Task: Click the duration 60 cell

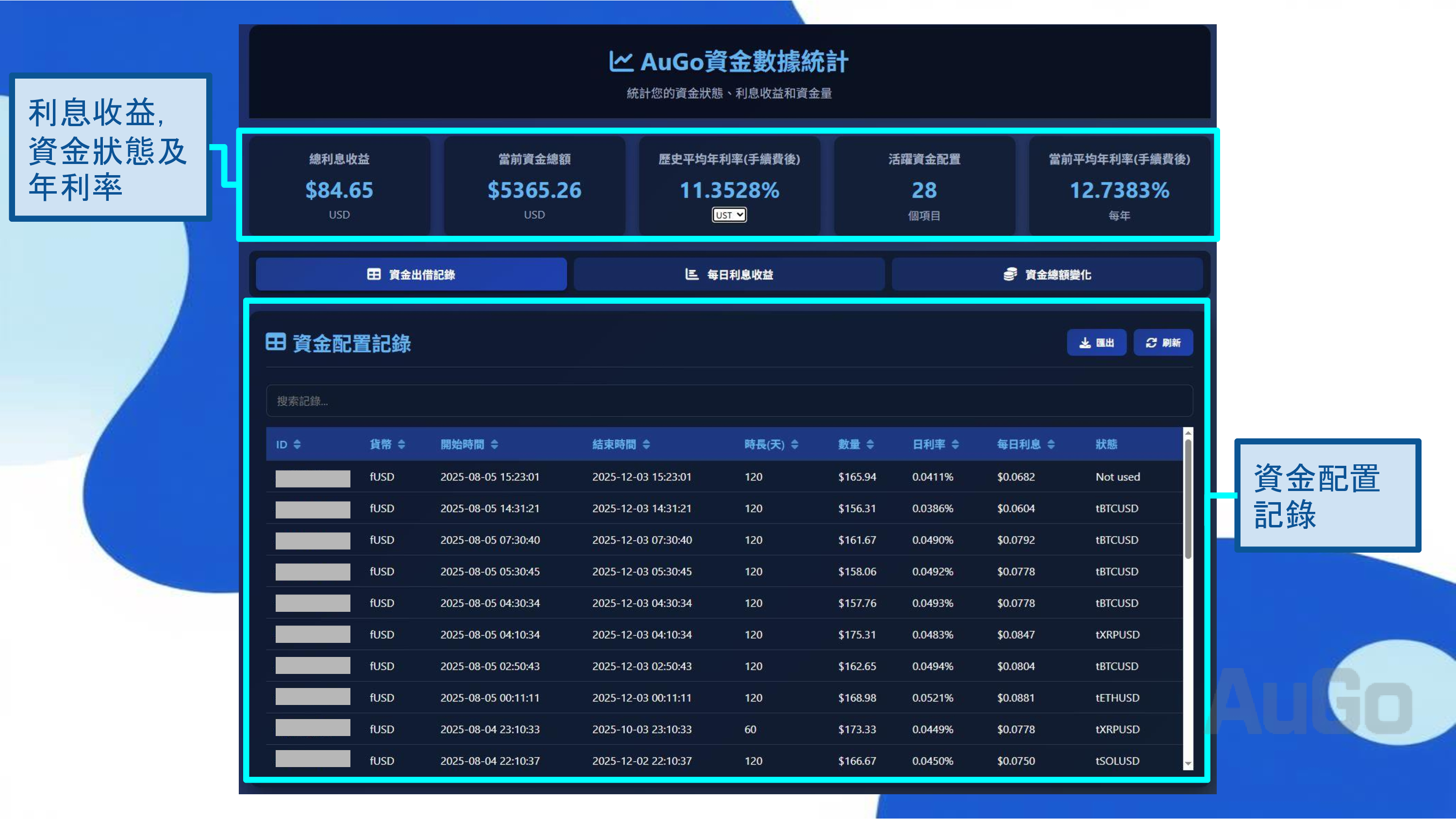Action: pos(750,730)
